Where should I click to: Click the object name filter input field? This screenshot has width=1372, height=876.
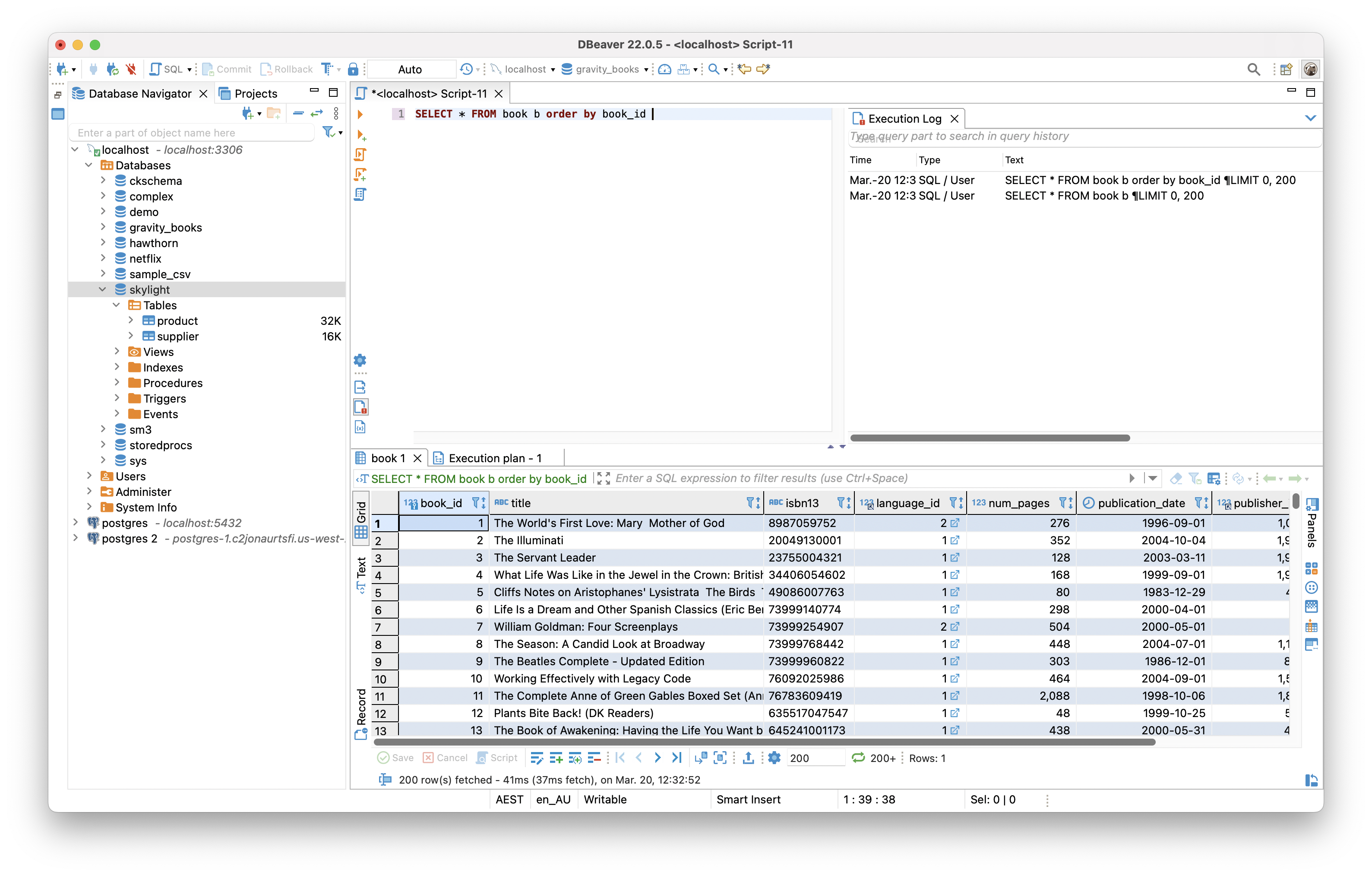tap(192, 133)
